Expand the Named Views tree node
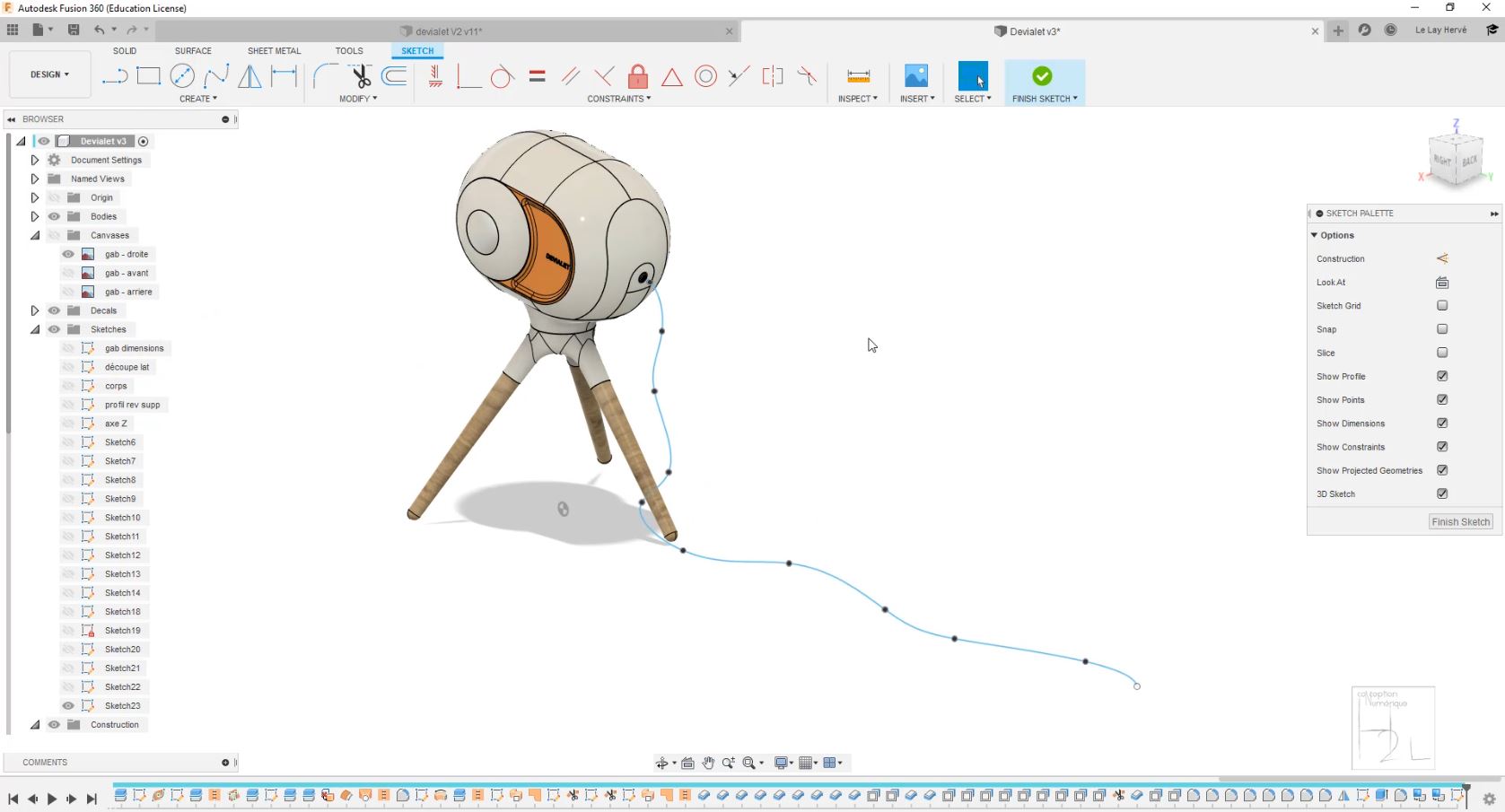 (x=35, y=179)
